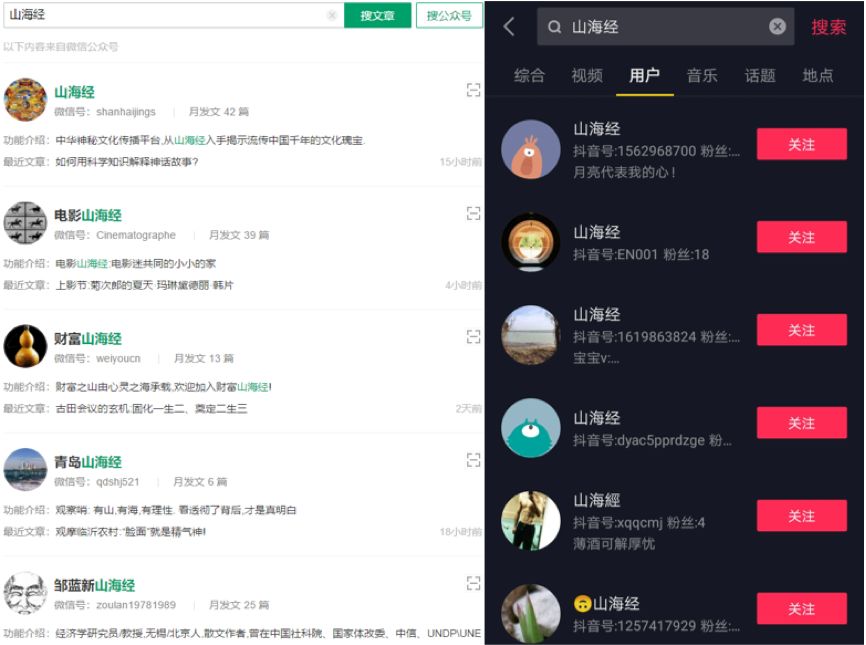
Task: Follow user with ID 1562968700
Action: pos(801,144)
